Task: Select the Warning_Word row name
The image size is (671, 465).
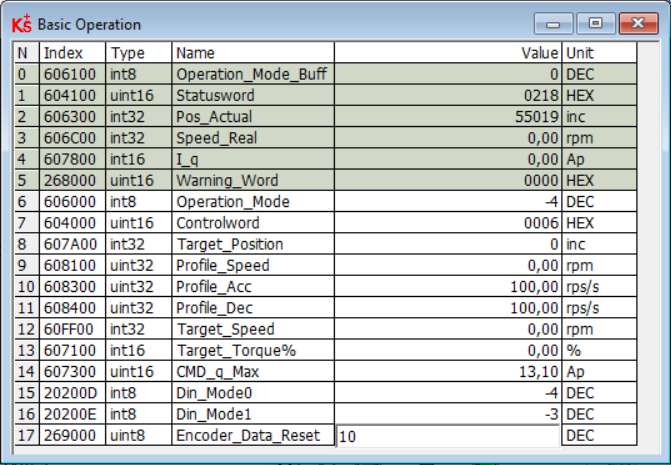Action: click(x=253, y=181)
